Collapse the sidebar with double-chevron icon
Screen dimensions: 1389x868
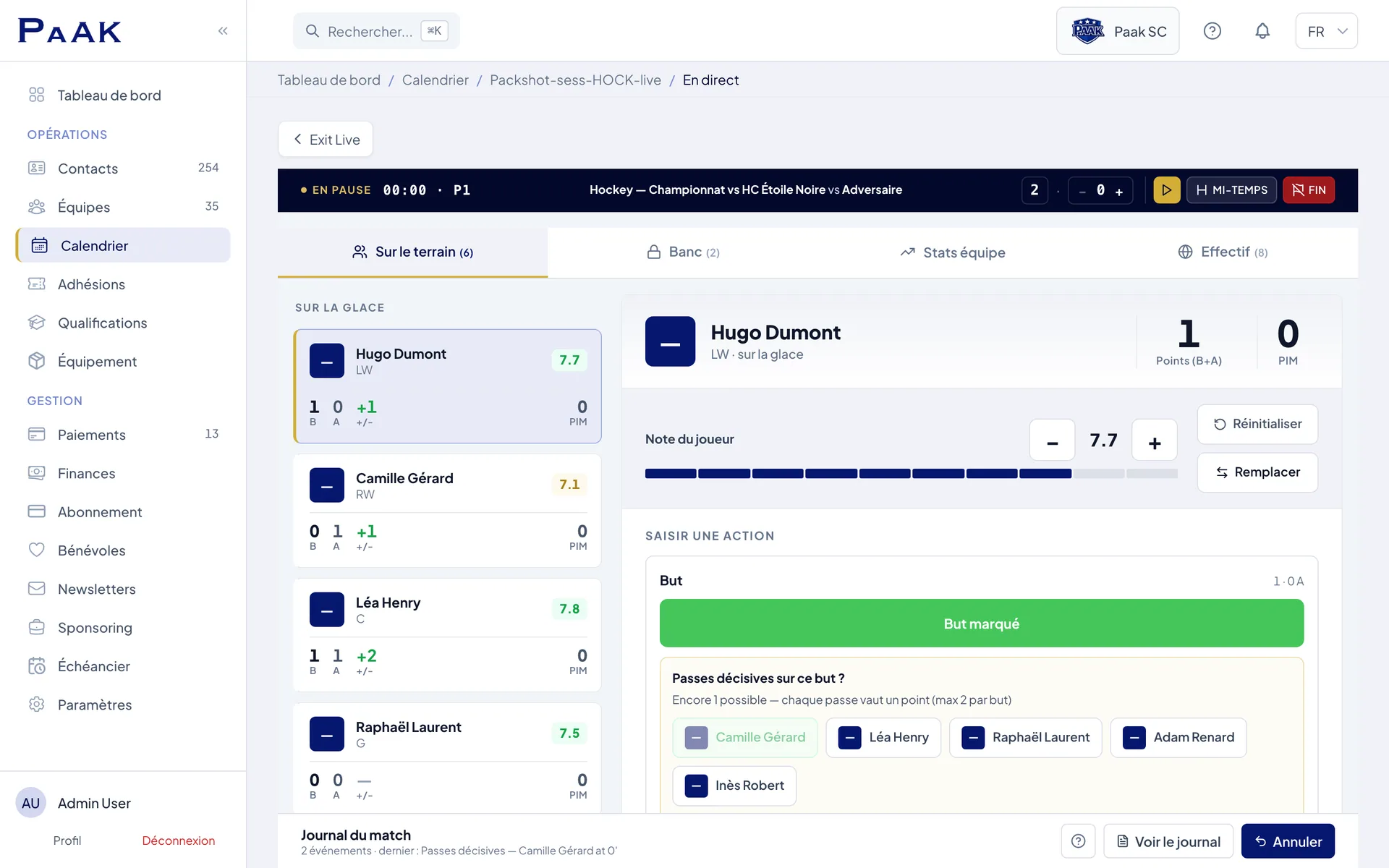[x=223, y=30]
